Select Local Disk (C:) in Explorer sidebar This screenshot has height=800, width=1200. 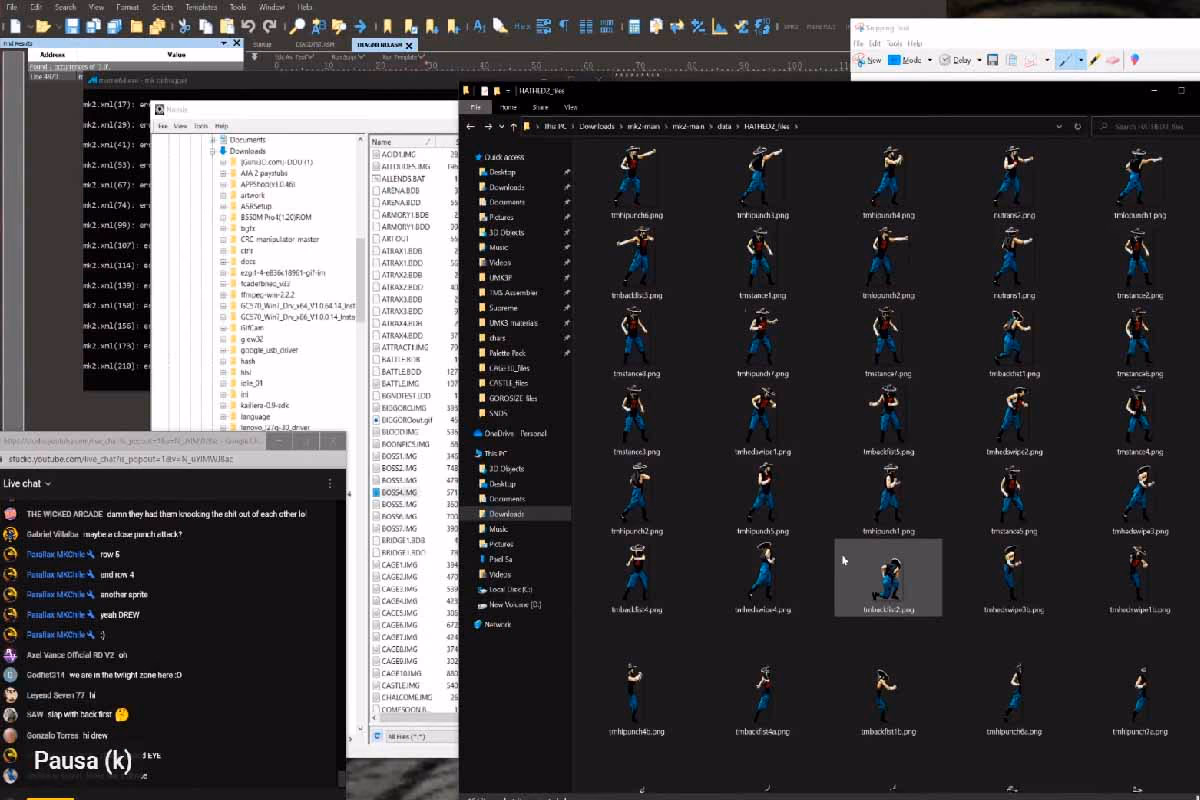[x=511, y=589]
